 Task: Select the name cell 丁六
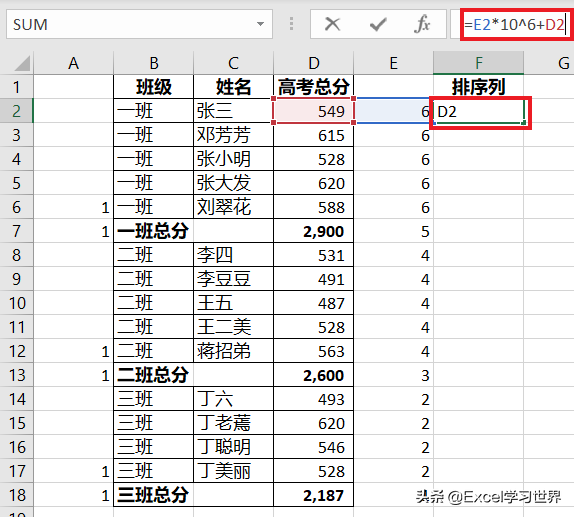coord(233,399)
